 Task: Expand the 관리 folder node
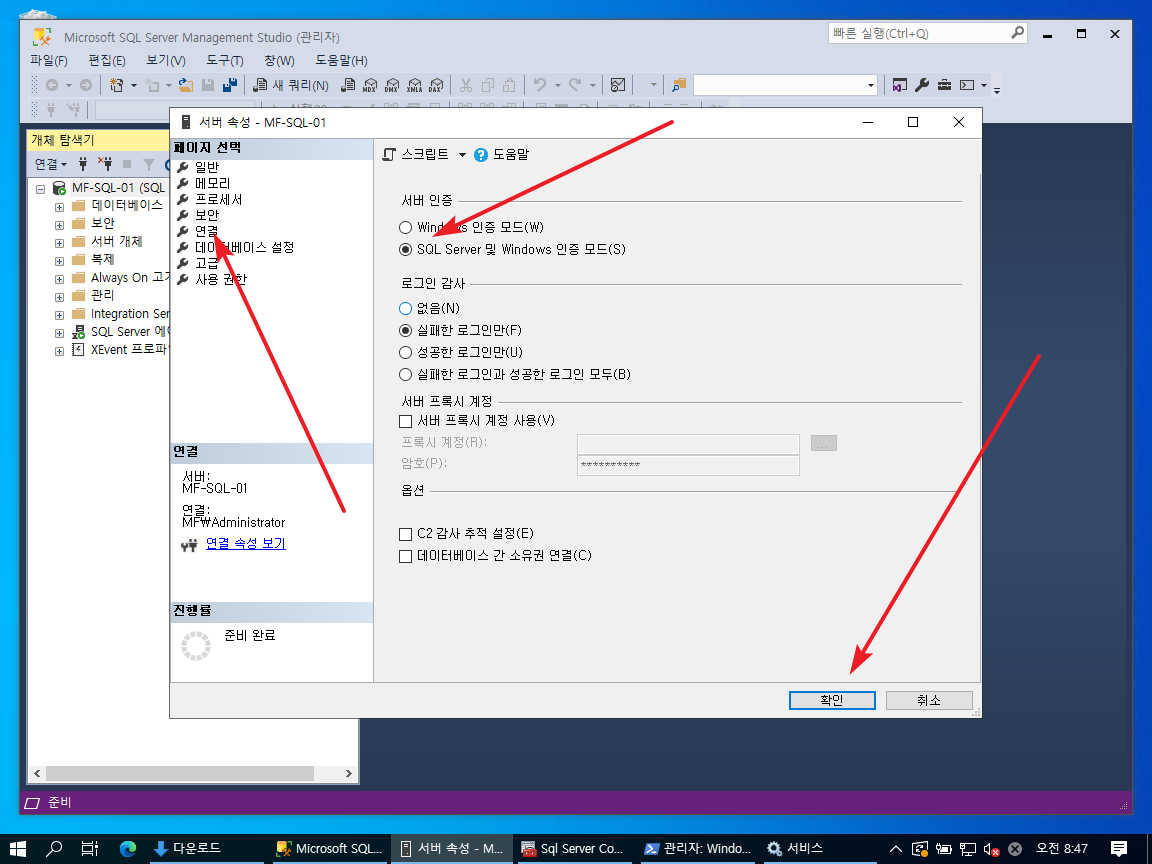(60, 297)
